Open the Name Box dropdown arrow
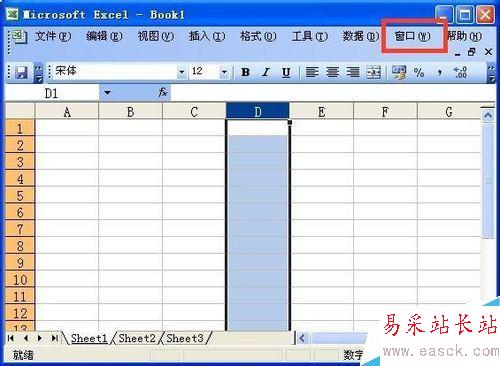 point(107,92)
